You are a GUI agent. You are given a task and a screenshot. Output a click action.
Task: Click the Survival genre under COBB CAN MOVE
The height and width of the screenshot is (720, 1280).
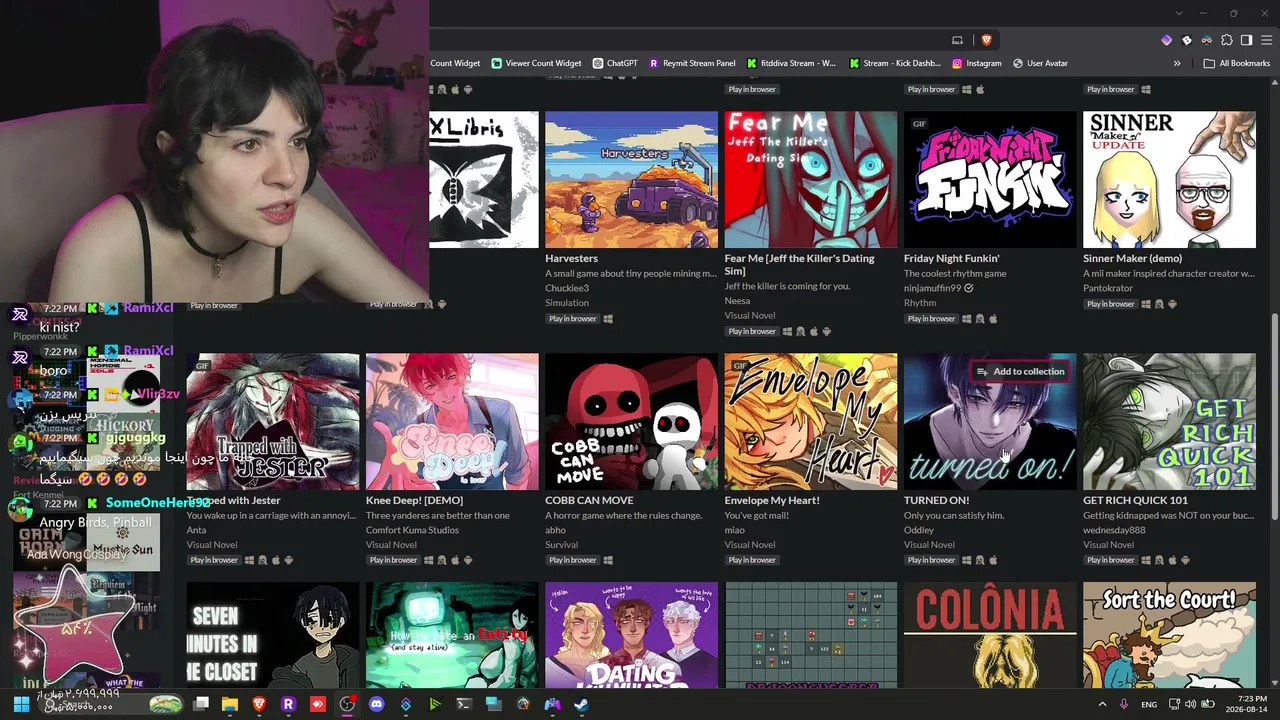pyautogui.click(x=561, y=545)
